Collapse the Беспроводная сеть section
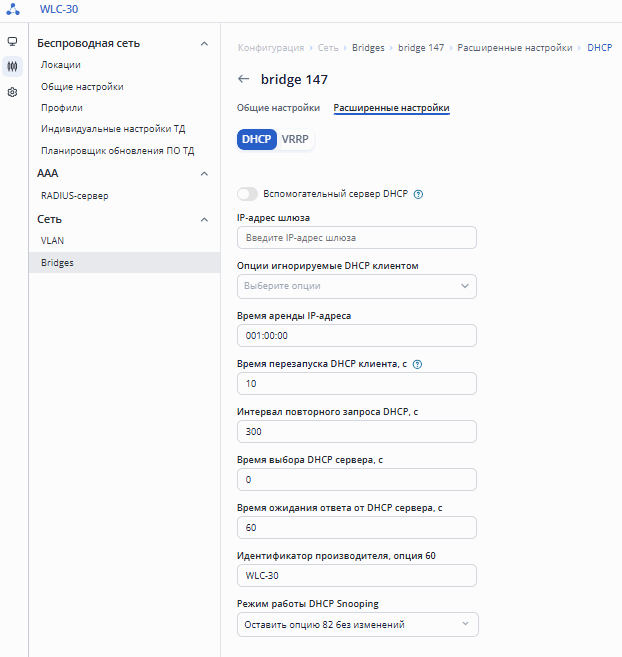This screenshot has height=657, width=622. pyautogui.click(x=205, y=44)
